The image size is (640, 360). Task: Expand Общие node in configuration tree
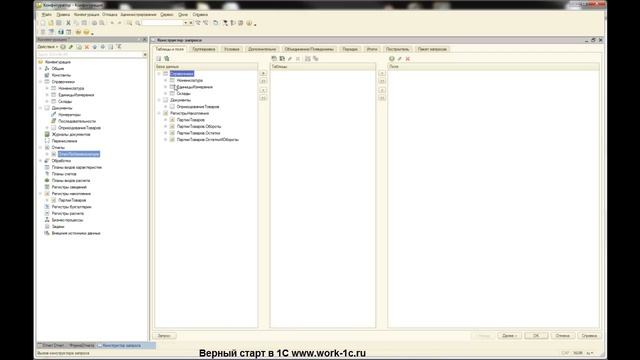click(40, 69)
